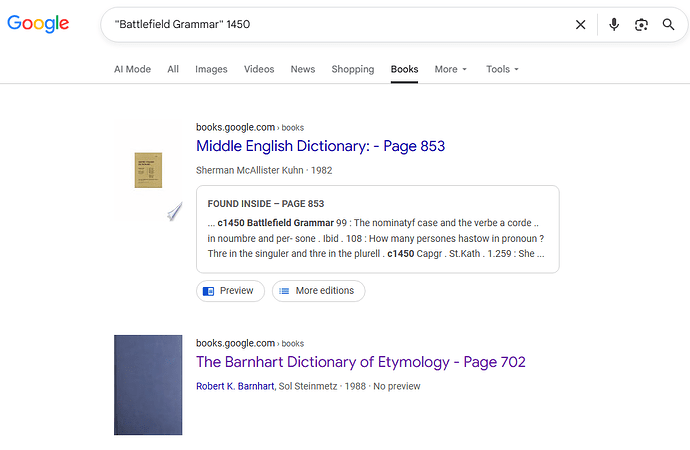Expand the Tools dropdown
The width and height of the screenshot is (690, 450).
[503, 69]
